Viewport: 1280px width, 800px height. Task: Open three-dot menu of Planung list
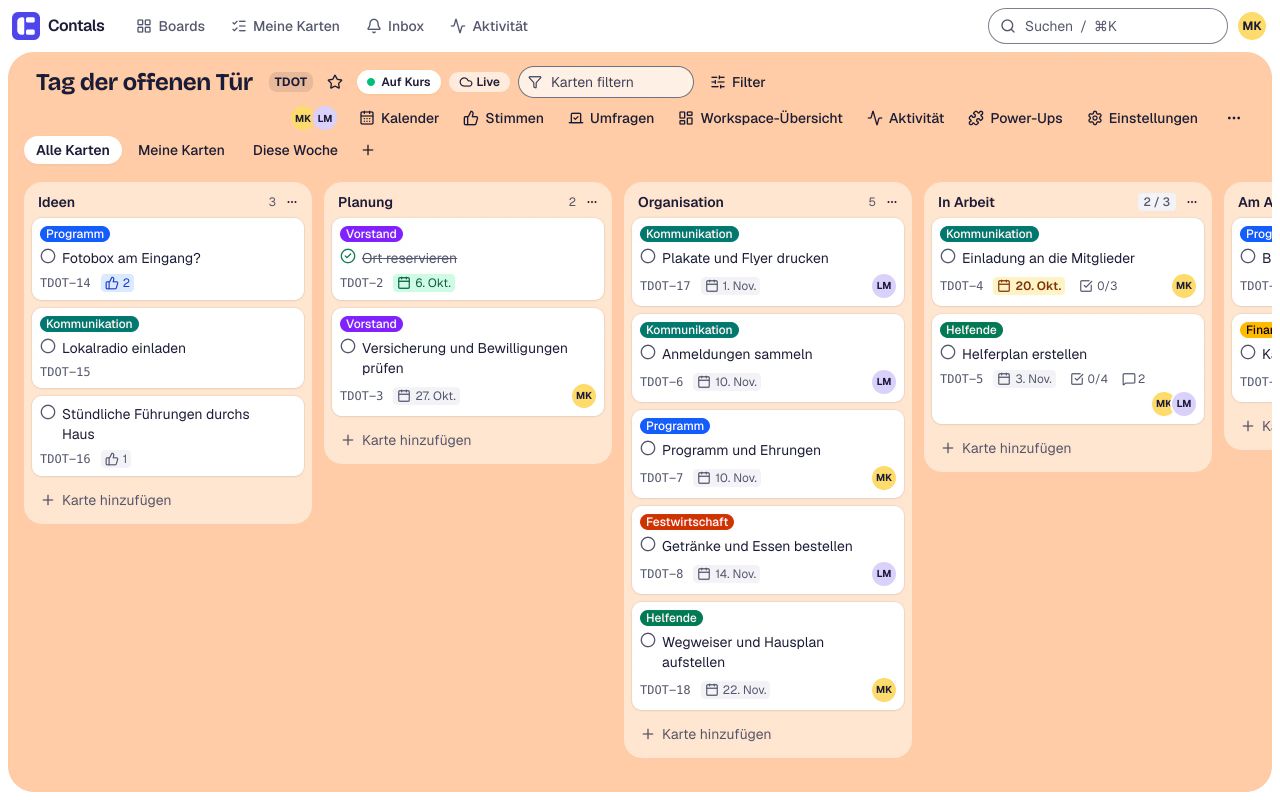[x=592, y=202]
